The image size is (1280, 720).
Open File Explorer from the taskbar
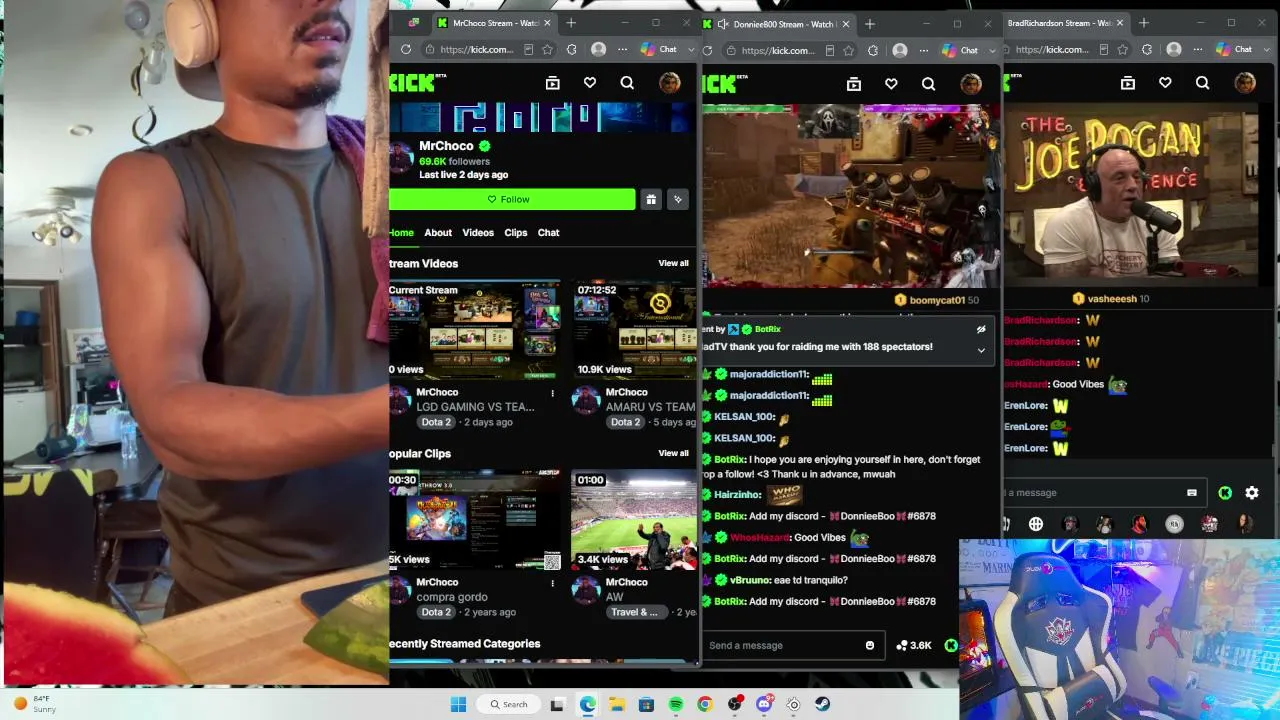[617, 704]
